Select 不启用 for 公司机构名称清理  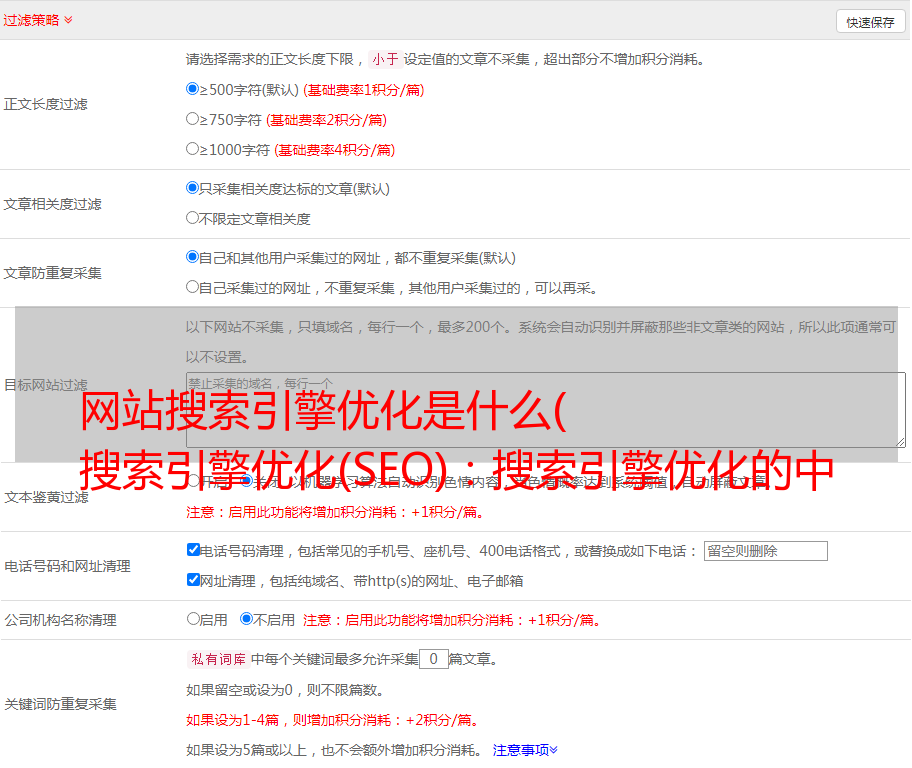pos(246,619)
